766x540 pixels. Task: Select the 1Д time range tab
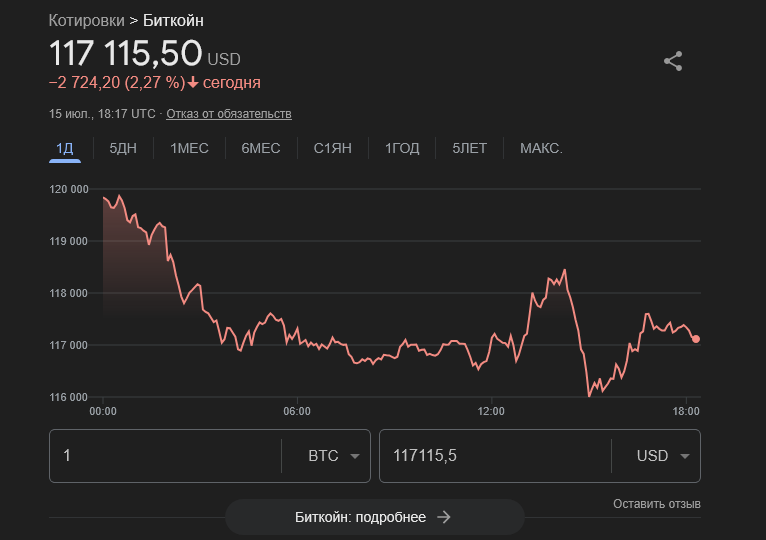[x=64, y=148]
